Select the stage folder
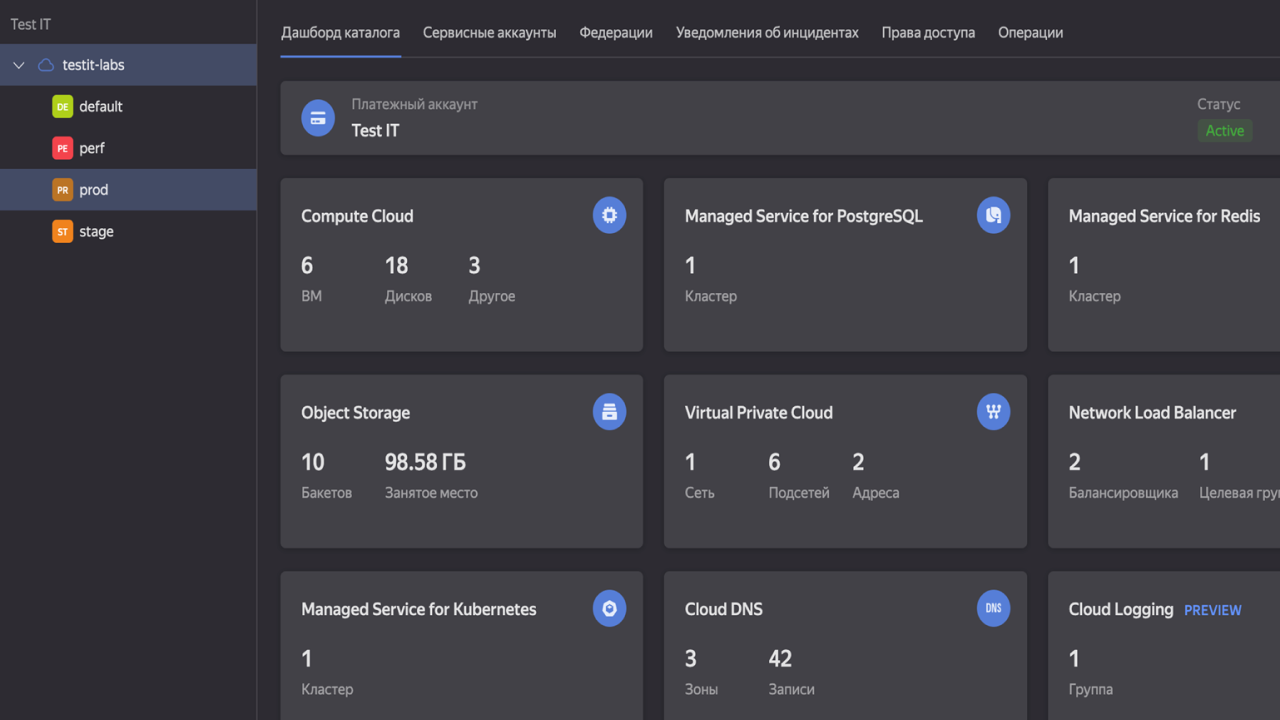This screenshot has height=720, width=1280. coord(96,231)
